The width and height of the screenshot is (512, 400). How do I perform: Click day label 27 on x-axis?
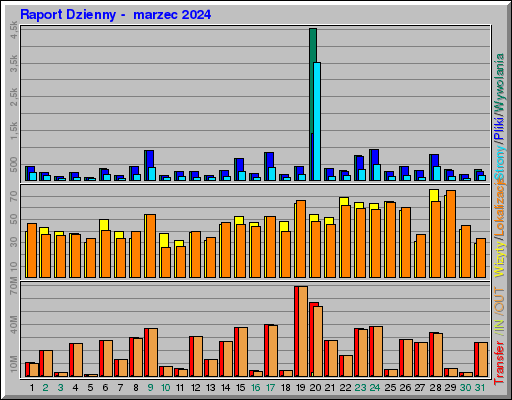click(420, 388)
